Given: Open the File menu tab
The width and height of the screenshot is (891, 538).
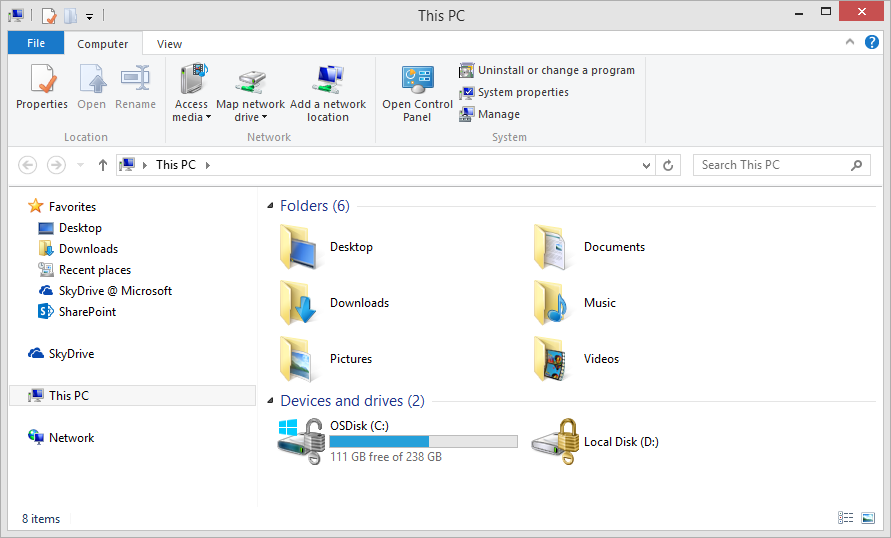Looking at the screenshot, I should pyautogui.click(x=36, y=43).
